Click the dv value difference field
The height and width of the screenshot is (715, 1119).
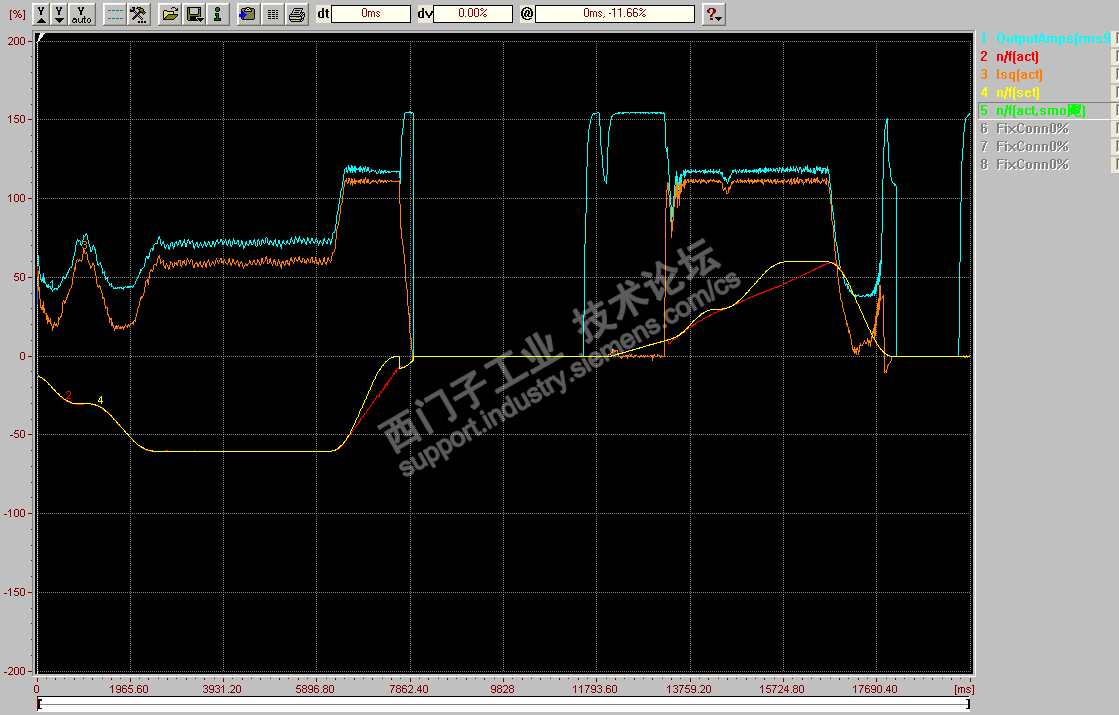(473, 14)
